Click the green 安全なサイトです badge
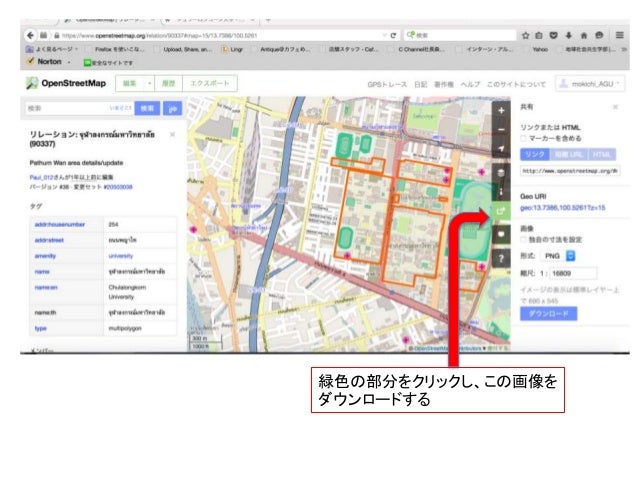The height and width of the screenshot is (479, 638). coord(108,63)
